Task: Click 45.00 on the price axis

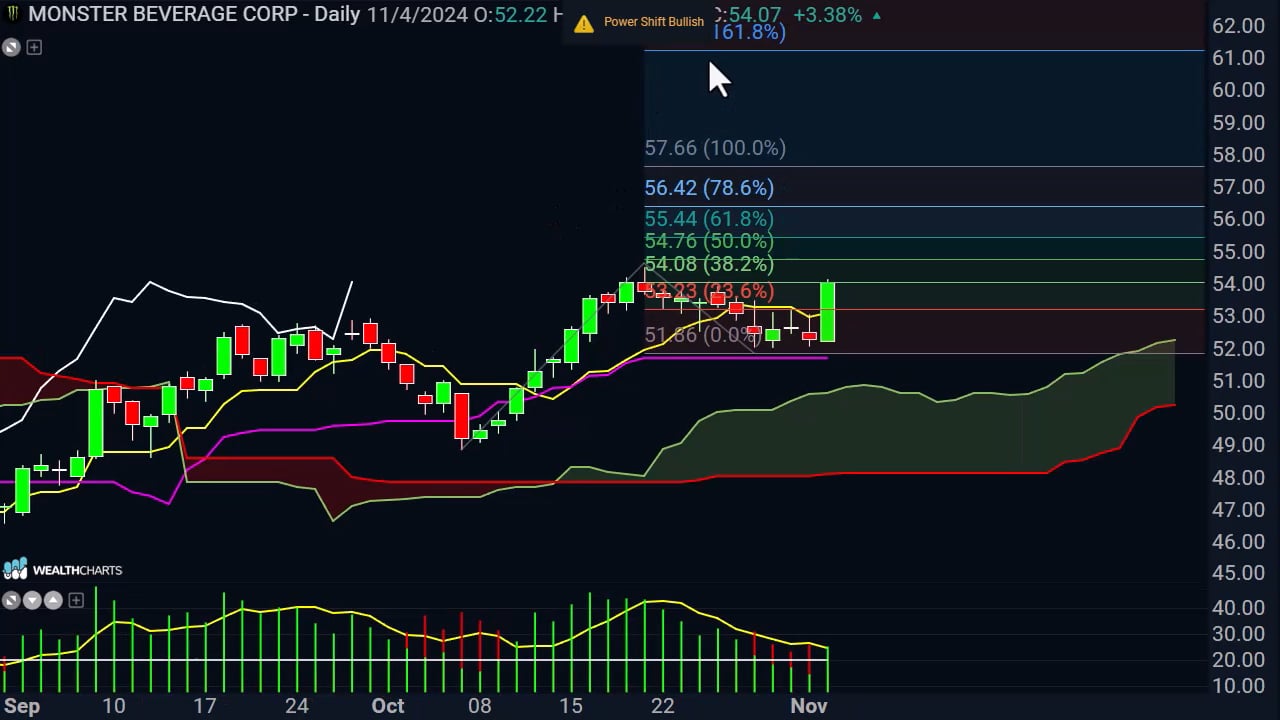Action: (x=1238, y=573)
